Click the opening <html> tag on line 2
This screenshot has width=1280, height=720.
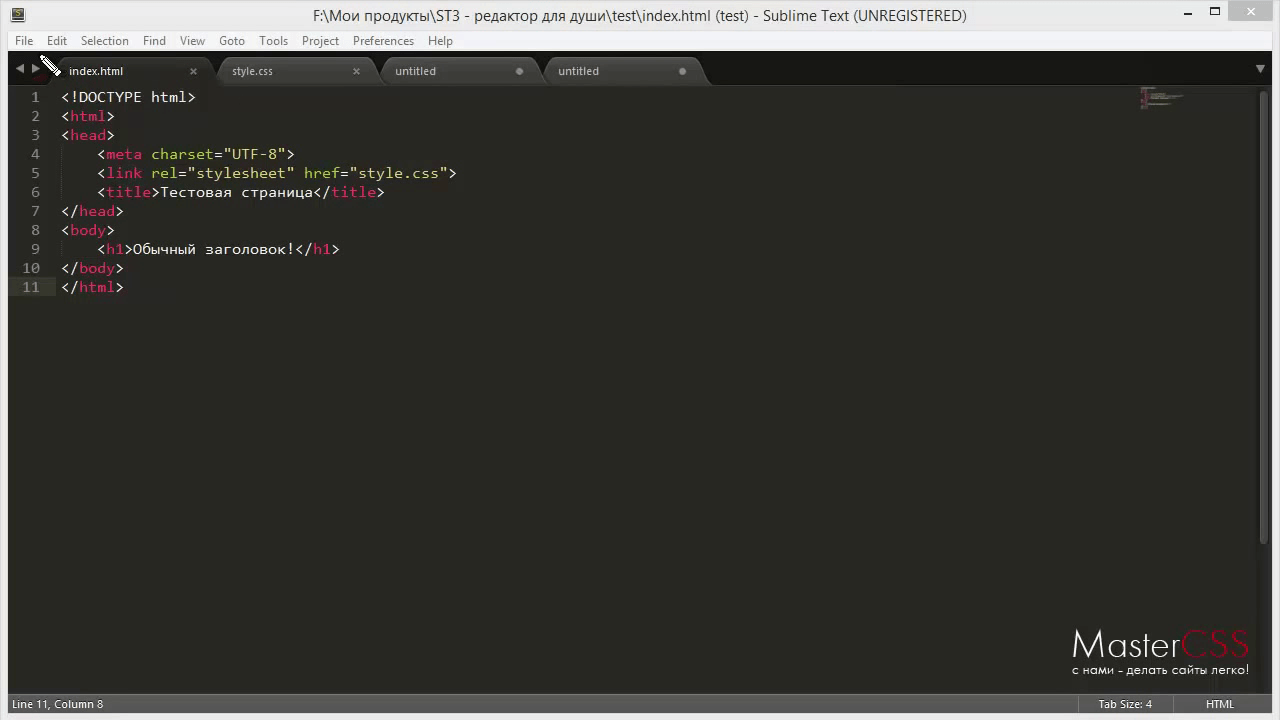coord(88,116)
